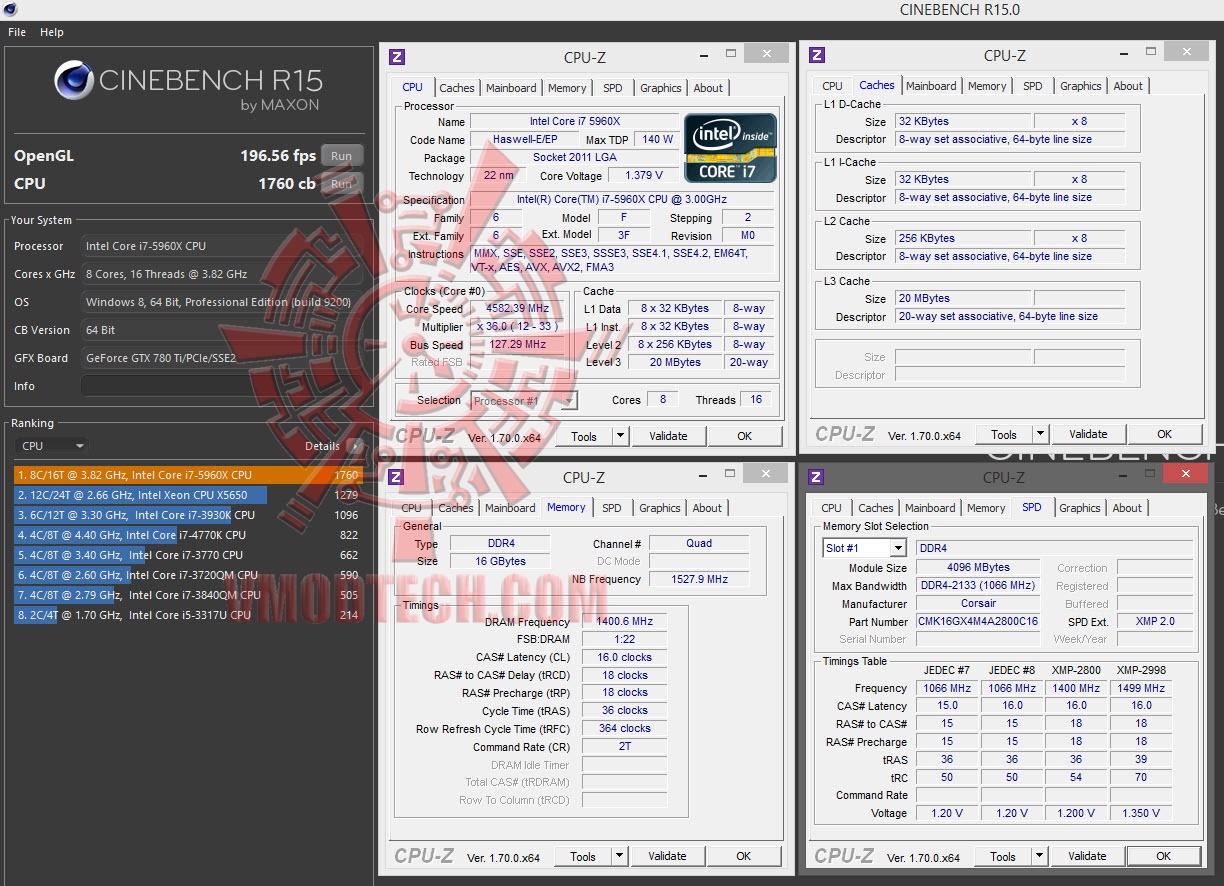Click Validate in CPU-Z Caches window

pos(1088,434)
